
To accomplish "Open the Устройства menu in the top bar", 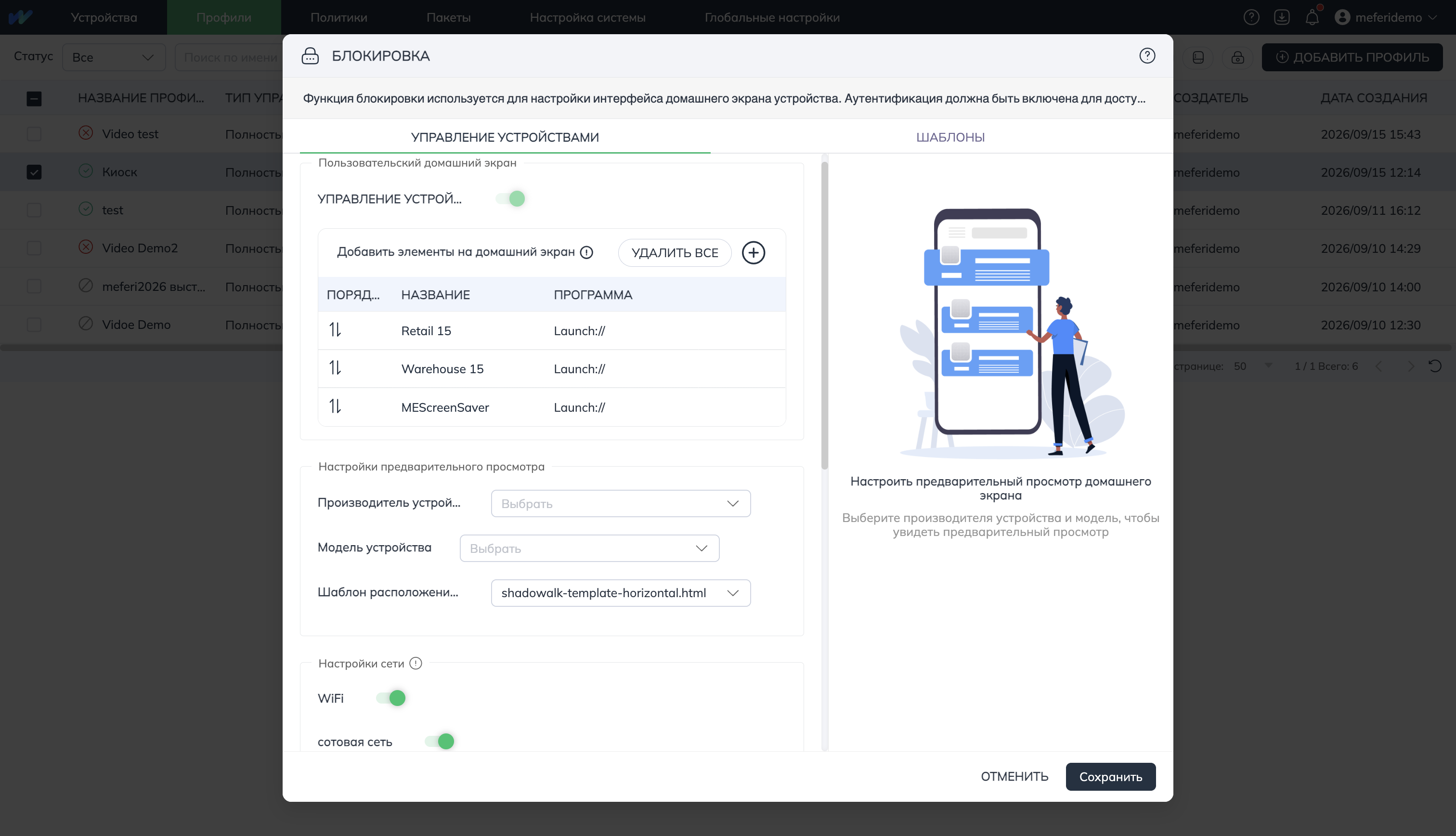I will pos(104,17).
